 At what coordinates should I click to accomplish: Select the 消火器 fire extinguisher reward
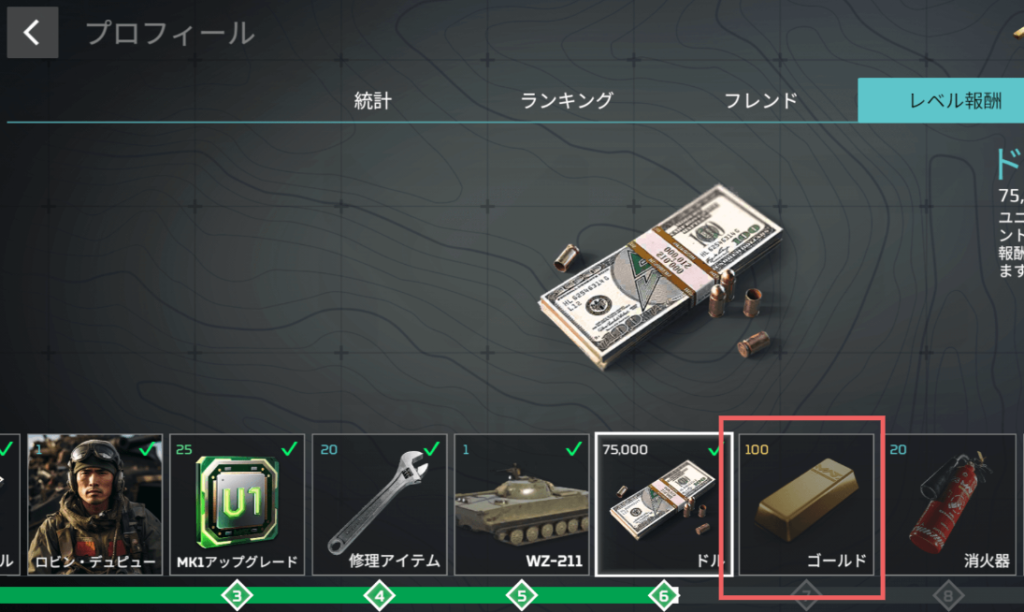949,504
